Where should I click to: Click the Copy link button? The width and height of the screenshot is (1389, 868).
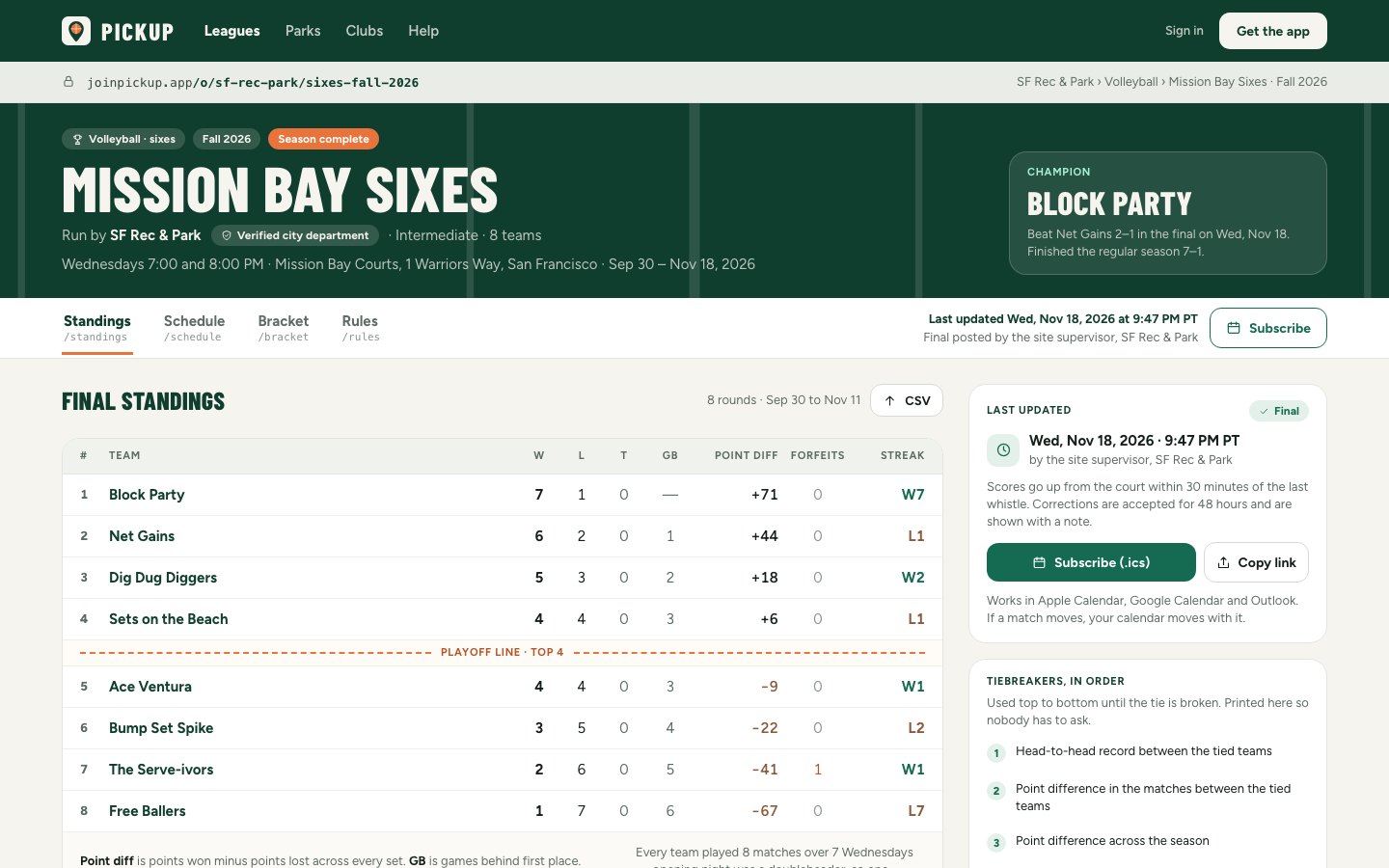[1256, 562]
